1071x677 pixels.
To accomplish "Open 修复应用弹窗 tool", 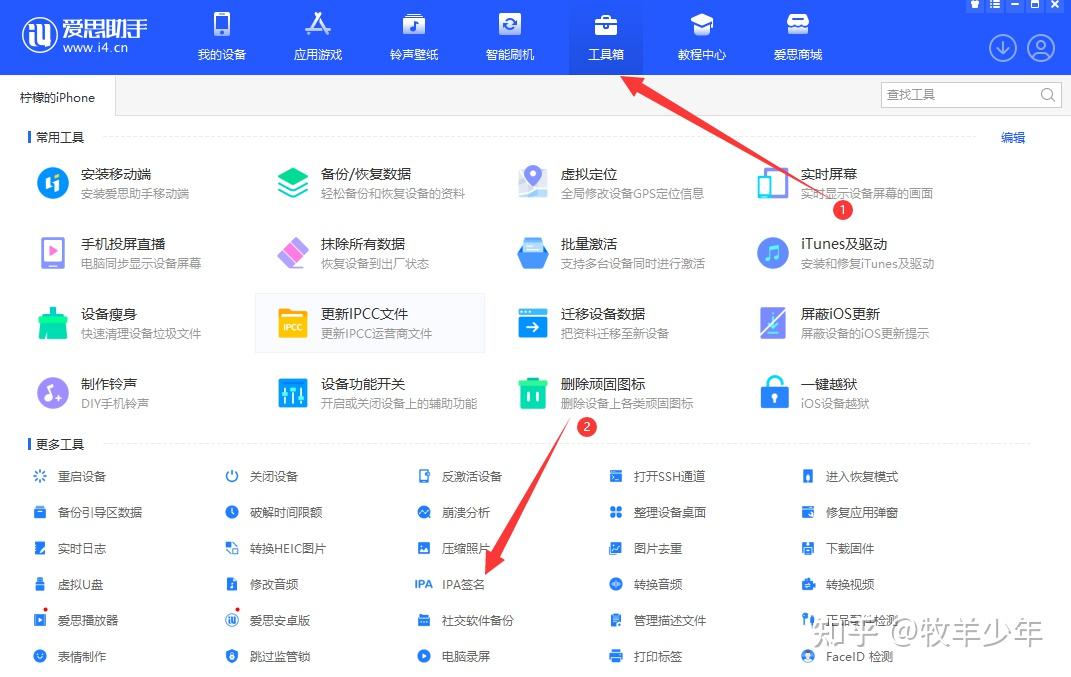I will 850,513.
